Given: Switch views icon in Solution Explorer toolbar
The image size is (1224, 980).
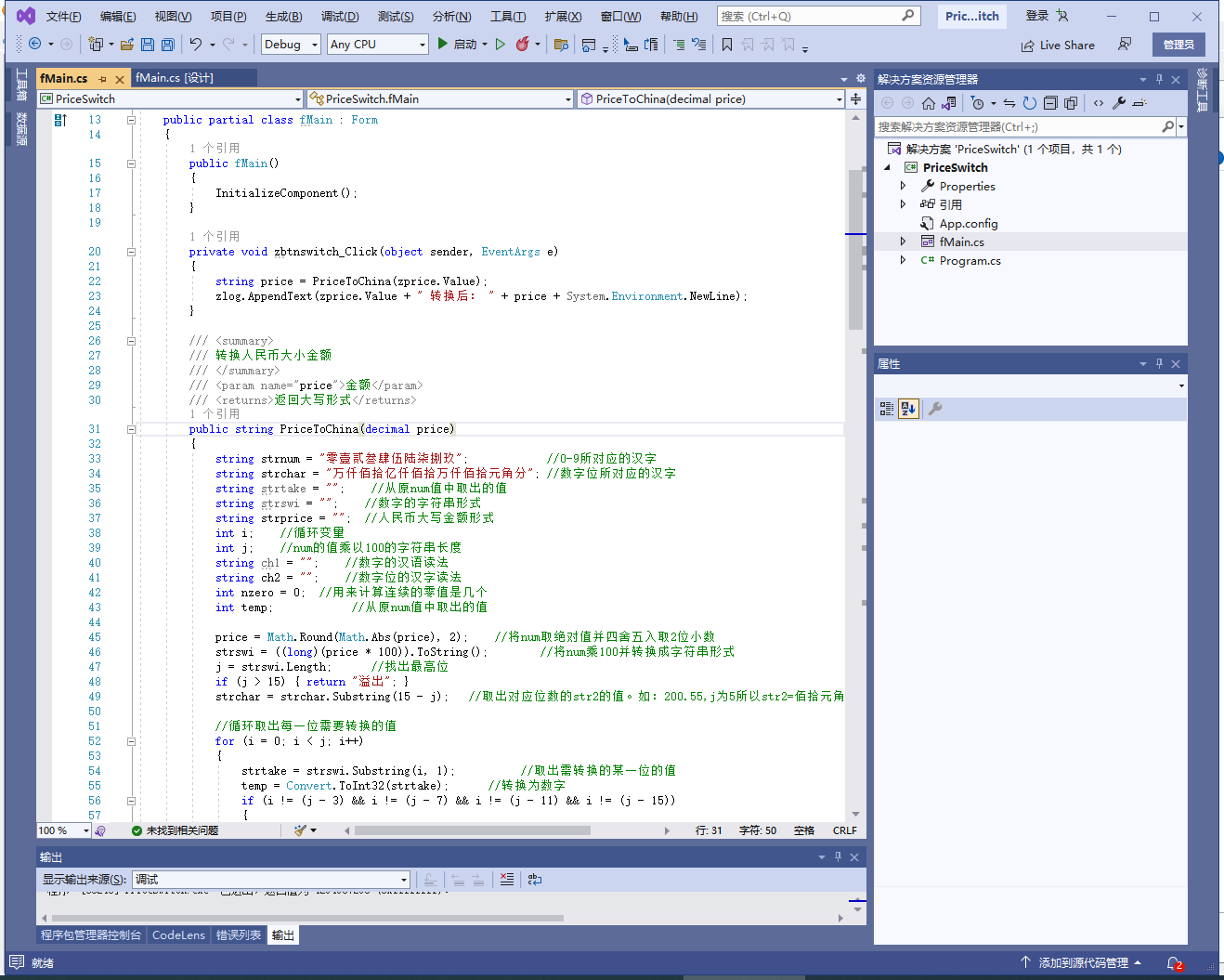Looking at the screenshot, I should tap(948, 103).
